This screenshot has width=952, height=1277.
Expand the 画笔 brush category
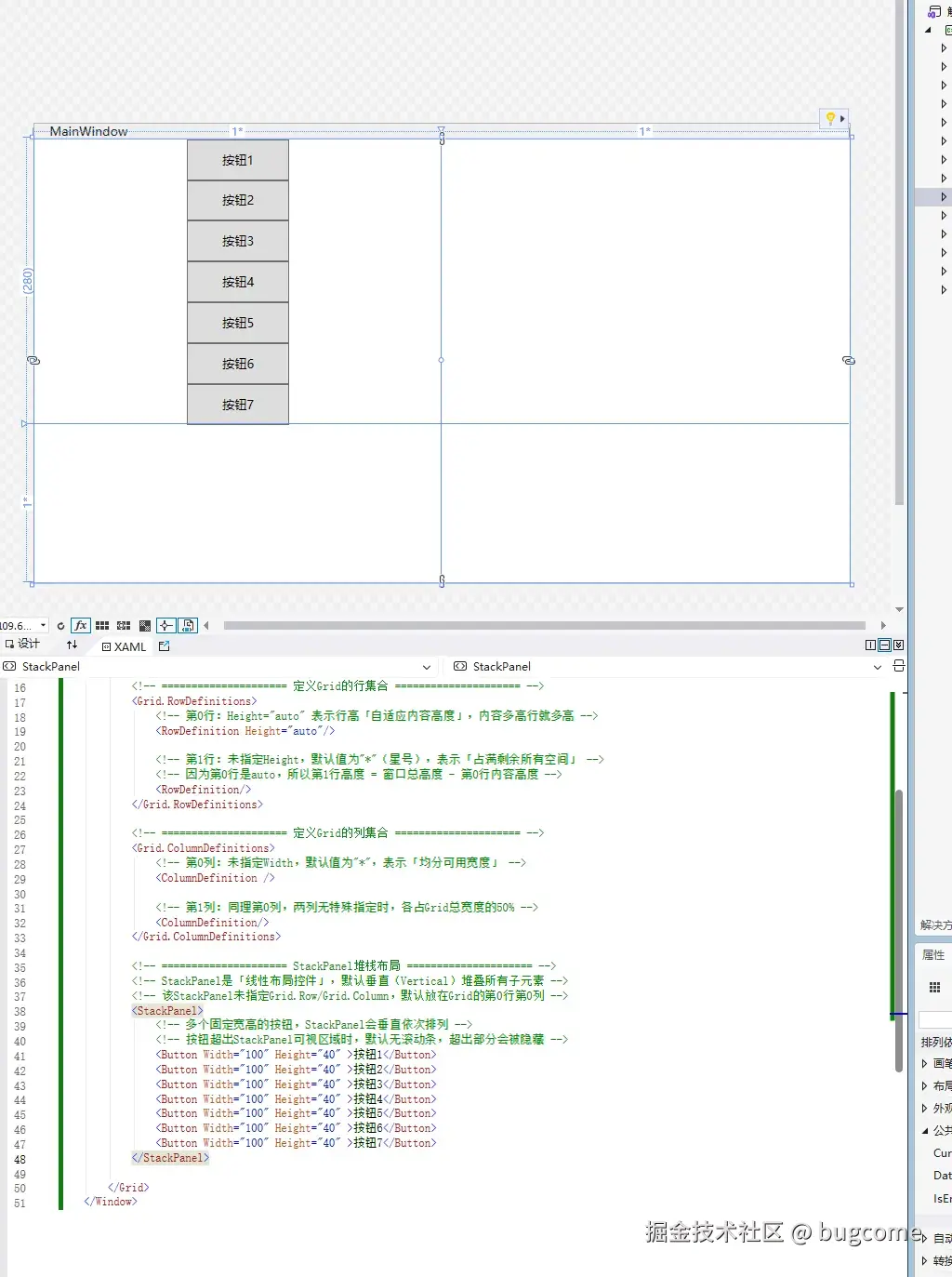pyautogui.click(x=924, y=1063)
